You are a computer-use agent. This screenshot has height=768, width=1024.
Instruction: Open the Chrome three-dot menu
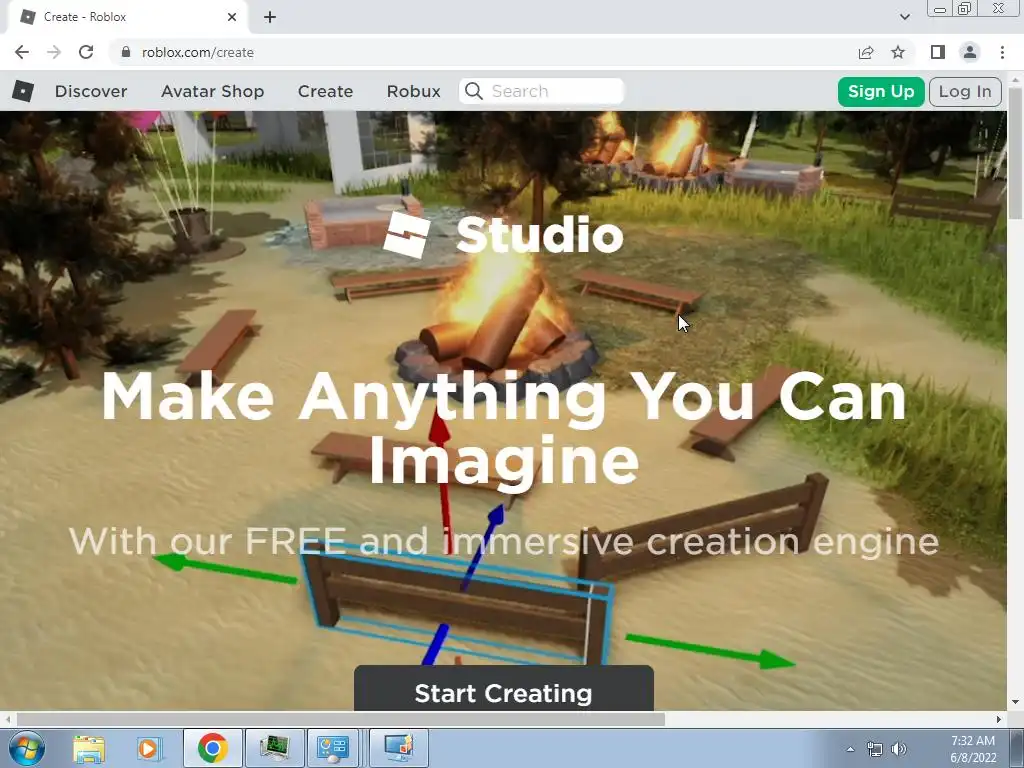click(x=1002, y=52)
